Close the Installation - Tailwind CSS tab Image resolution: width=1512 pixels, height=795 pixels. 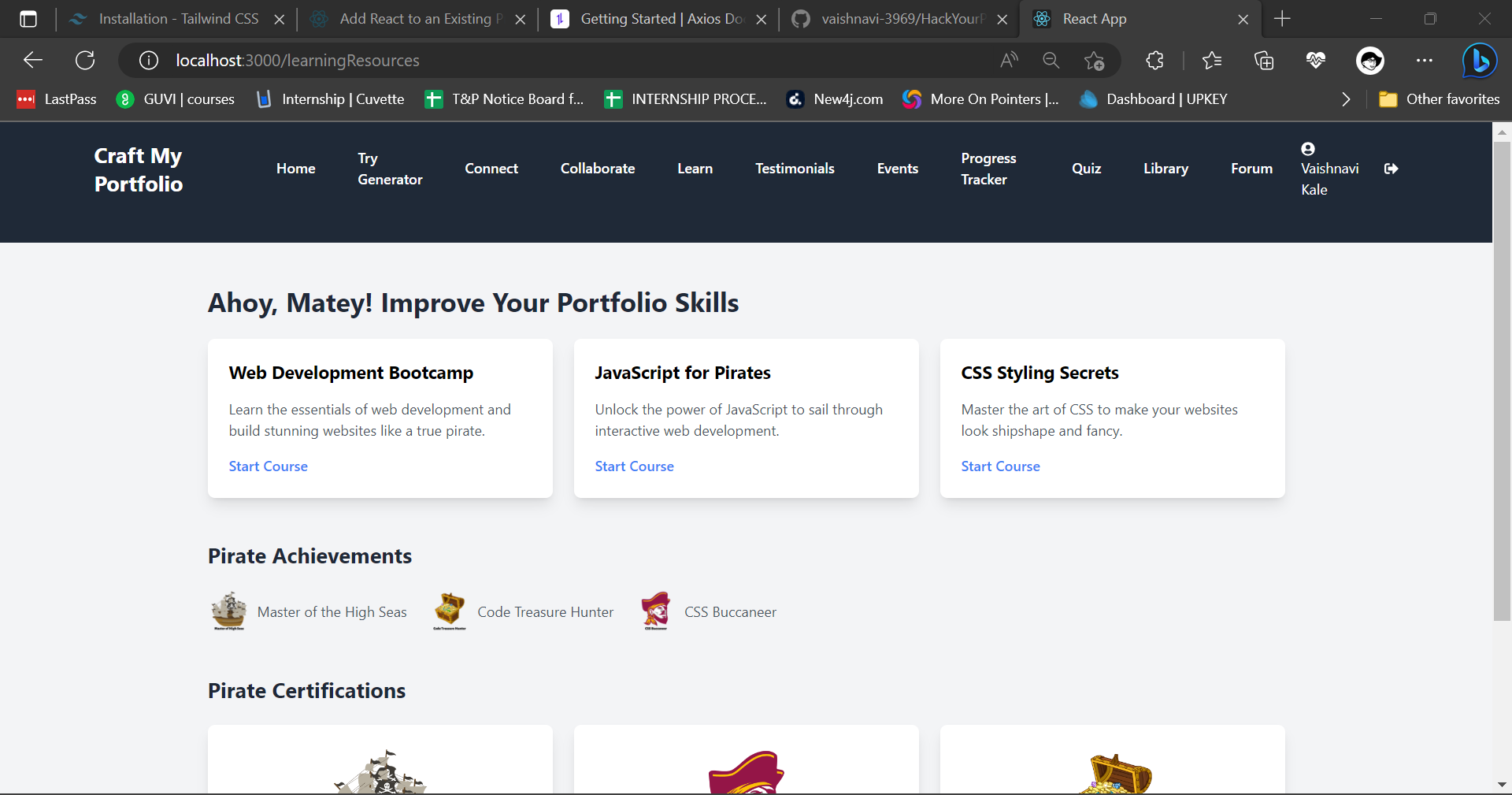(x=279, y=19)
